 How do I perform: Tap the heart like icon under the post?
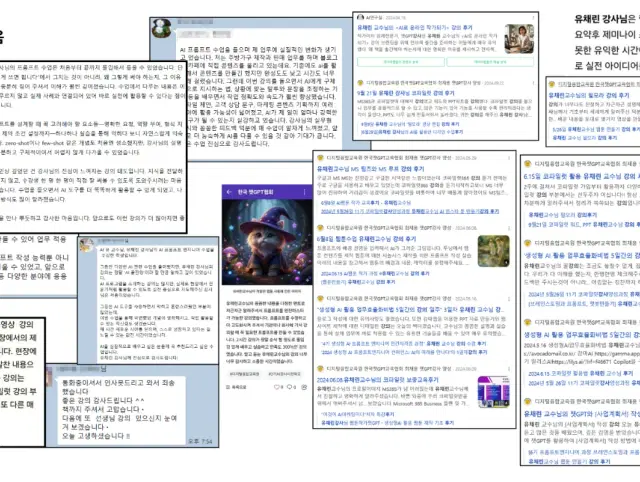pyautogui.click(x=276, y=387)
